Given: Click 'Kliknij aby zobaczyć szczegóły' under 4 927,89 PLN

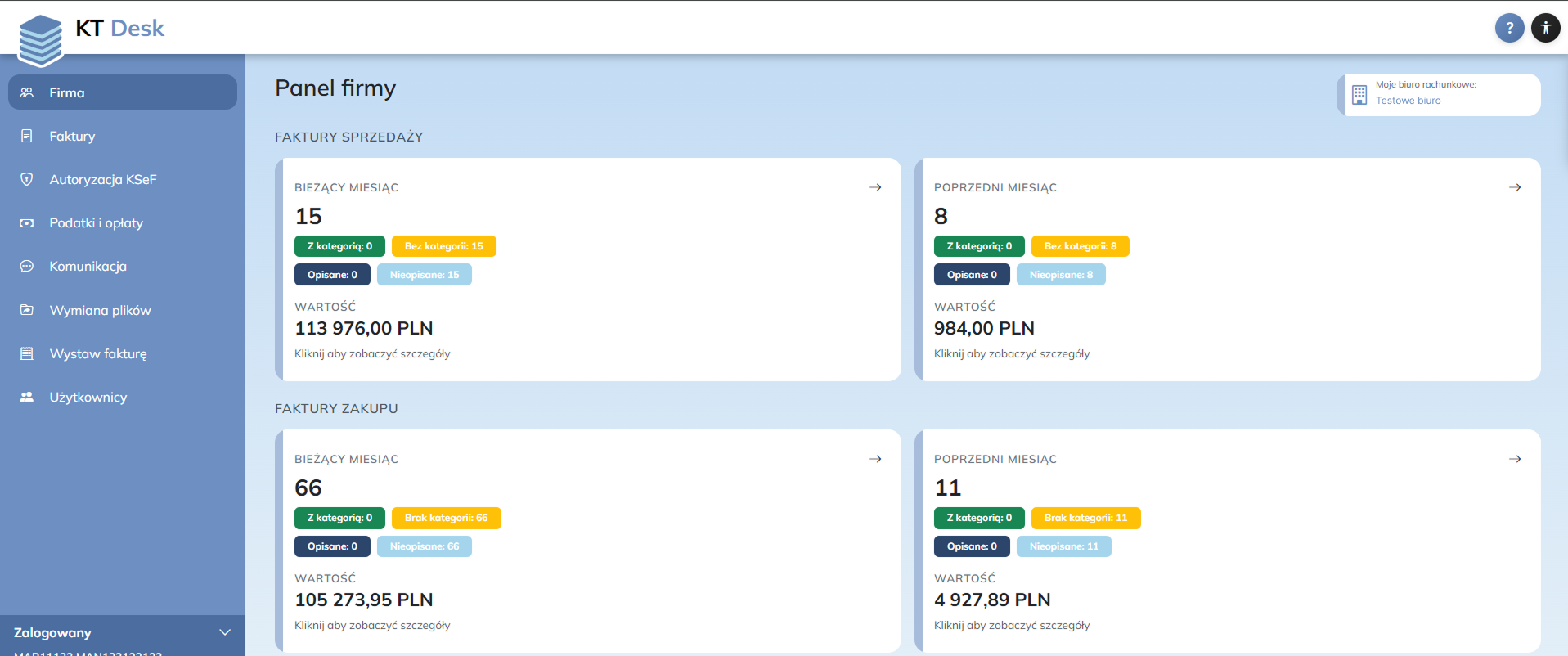Looking at the screenshot, I should (x=1012, y=626).
